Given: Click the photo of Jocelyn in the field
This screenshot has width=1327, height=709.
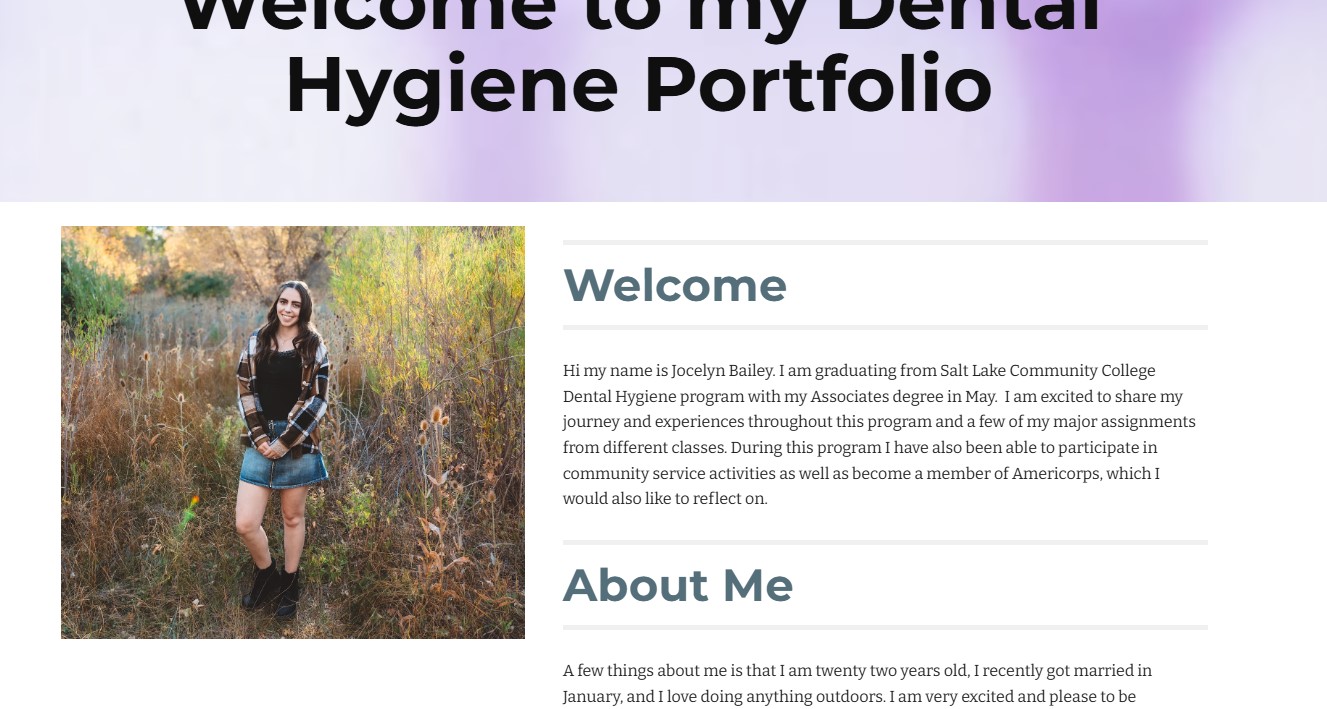Looking at the screenshot, I should (x=293, y=432).
